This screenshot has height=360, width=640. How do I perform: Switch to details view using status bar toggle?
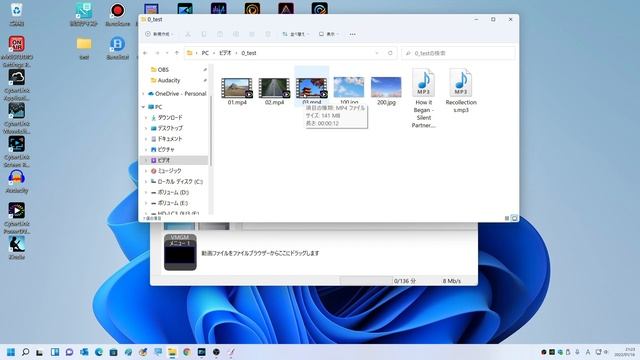coord(507,218)
